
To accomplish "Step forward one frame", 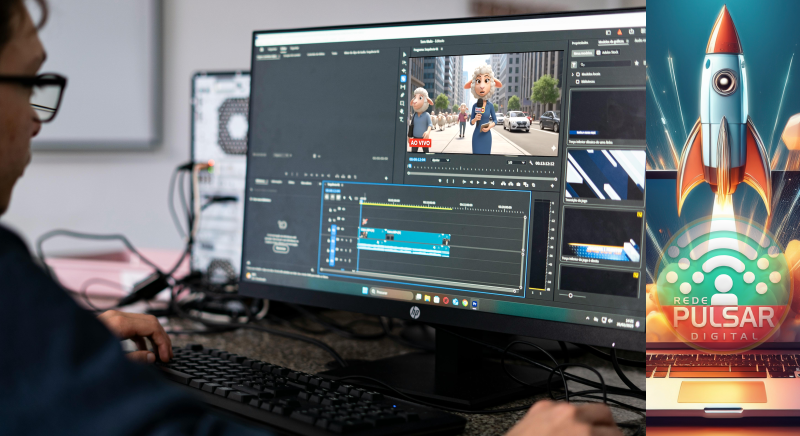I will click(485, 183).
